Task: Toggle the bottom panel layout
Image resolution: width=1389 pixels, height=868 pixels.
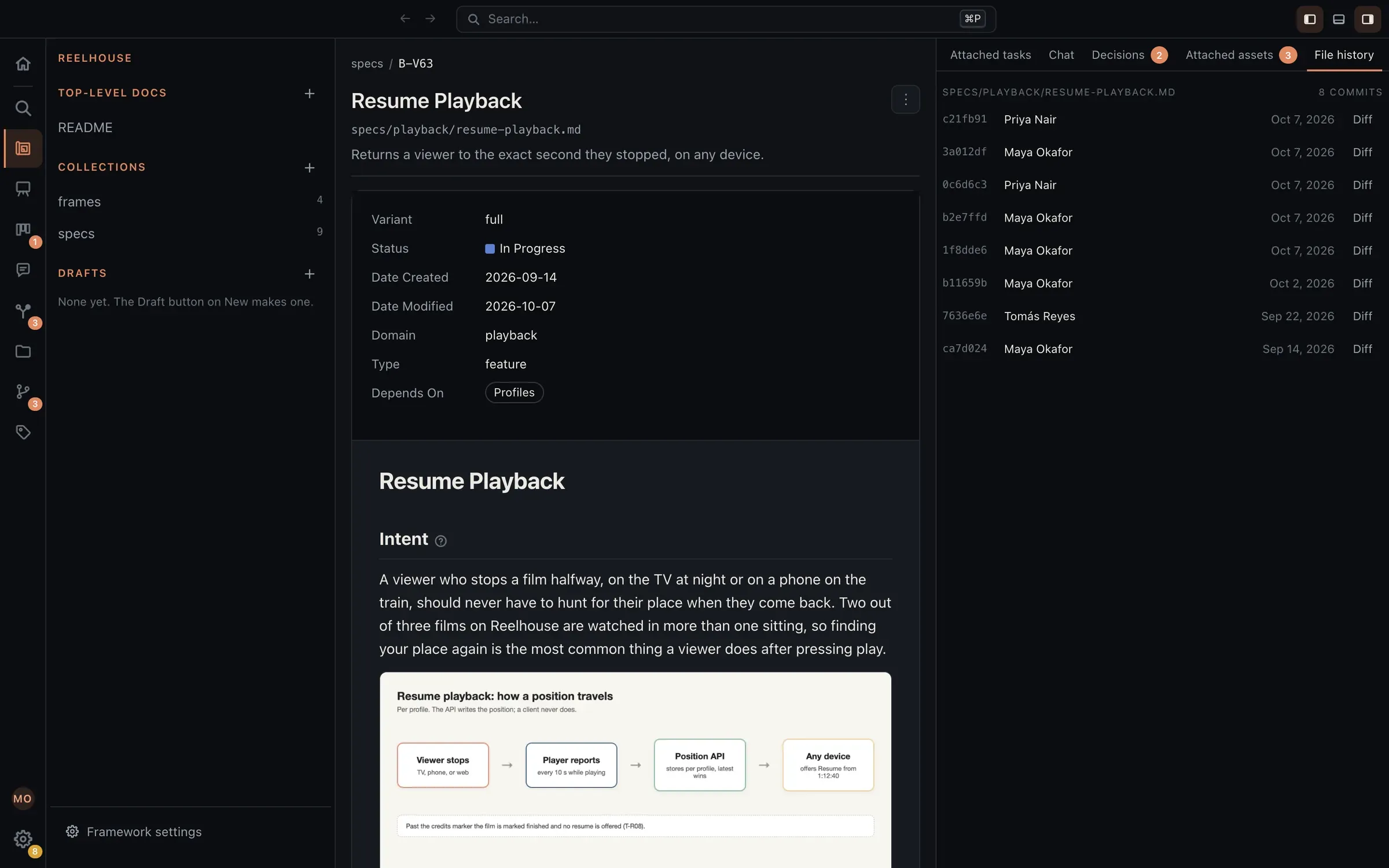Action: 1339,19
